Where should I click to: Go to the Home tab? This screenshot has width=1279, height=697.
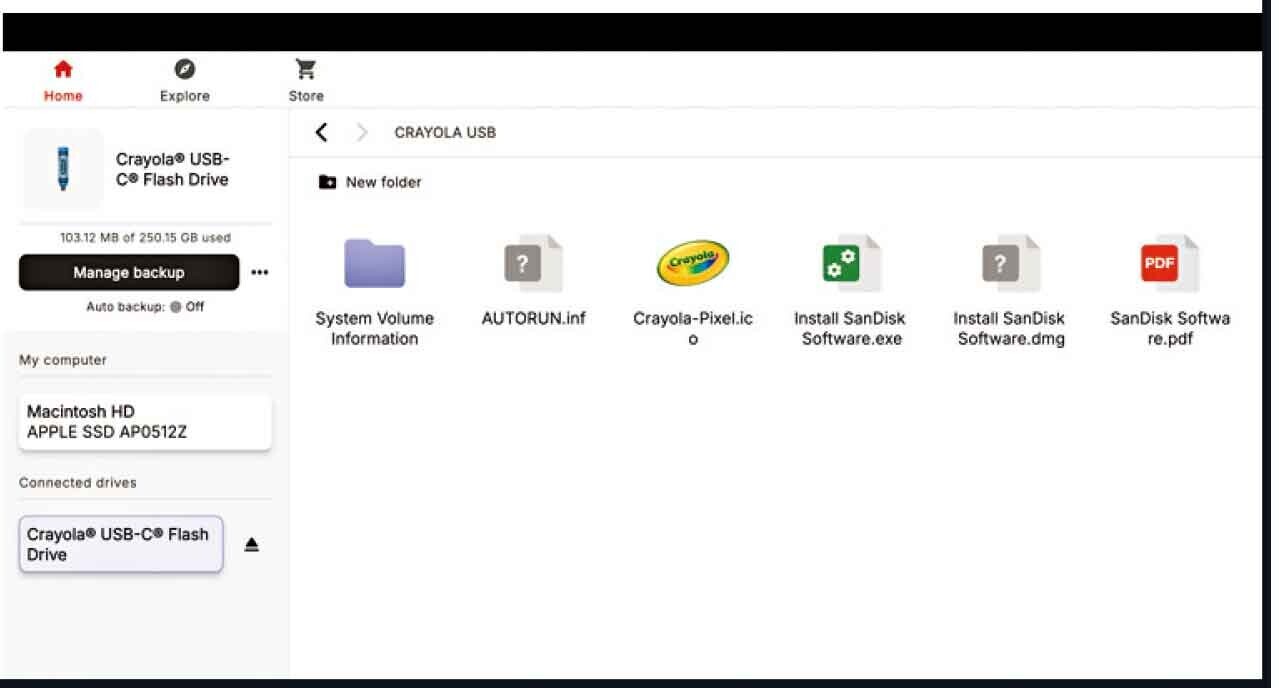pyautogui.click(x=63, y=81)
